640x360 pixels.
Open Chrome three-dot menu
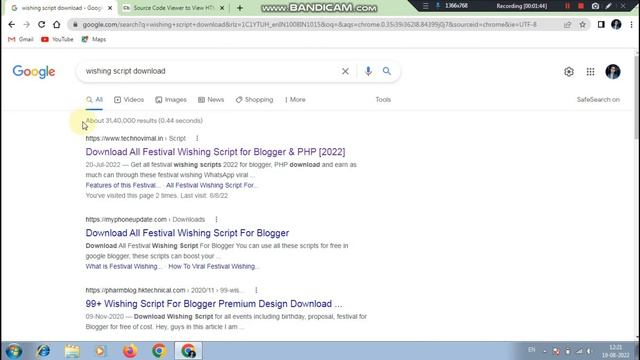[x=631, y=24]
